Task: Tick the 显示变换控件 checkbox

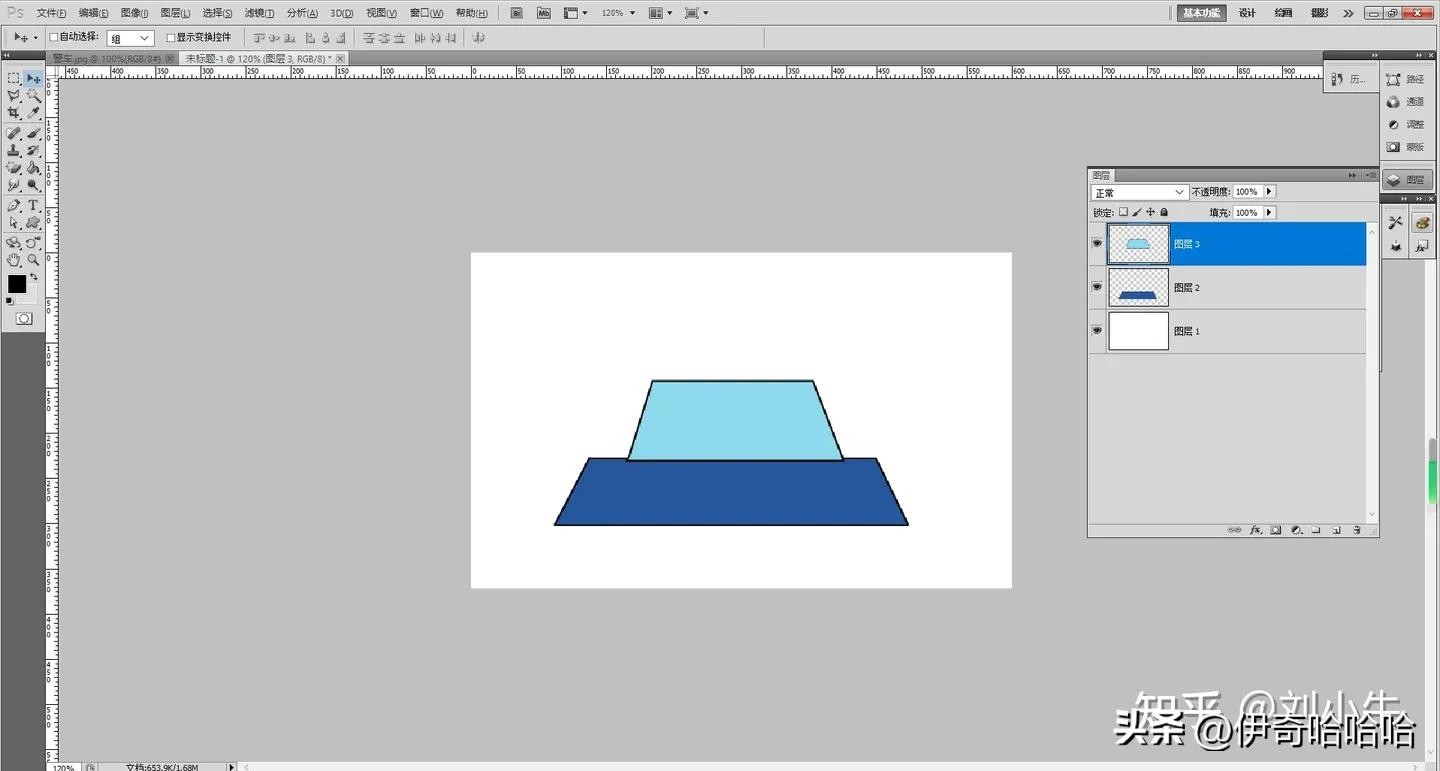Action: pos(170,37)
